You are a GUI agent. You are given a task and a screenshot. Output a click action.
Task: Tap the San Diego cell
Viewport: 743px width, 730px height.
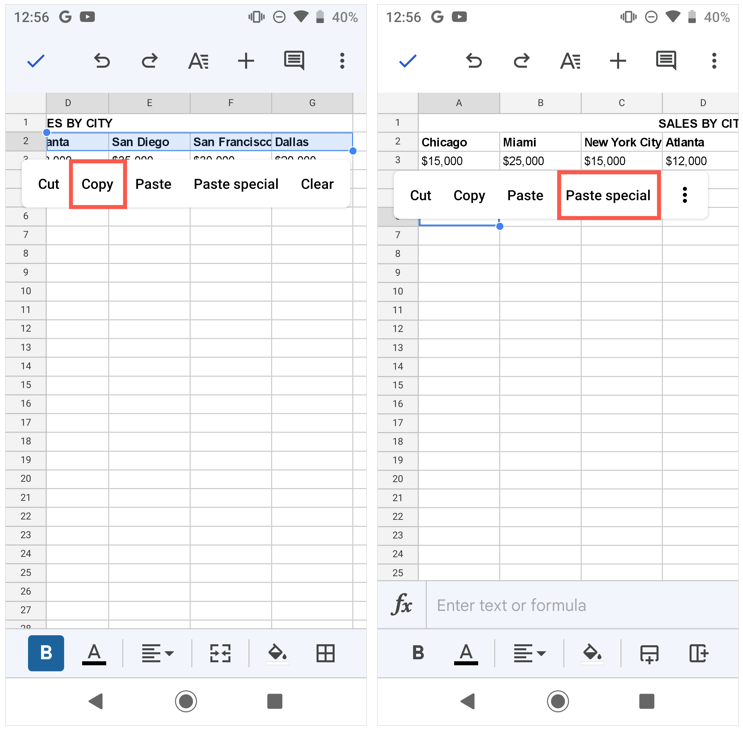(x=149, y=142)
